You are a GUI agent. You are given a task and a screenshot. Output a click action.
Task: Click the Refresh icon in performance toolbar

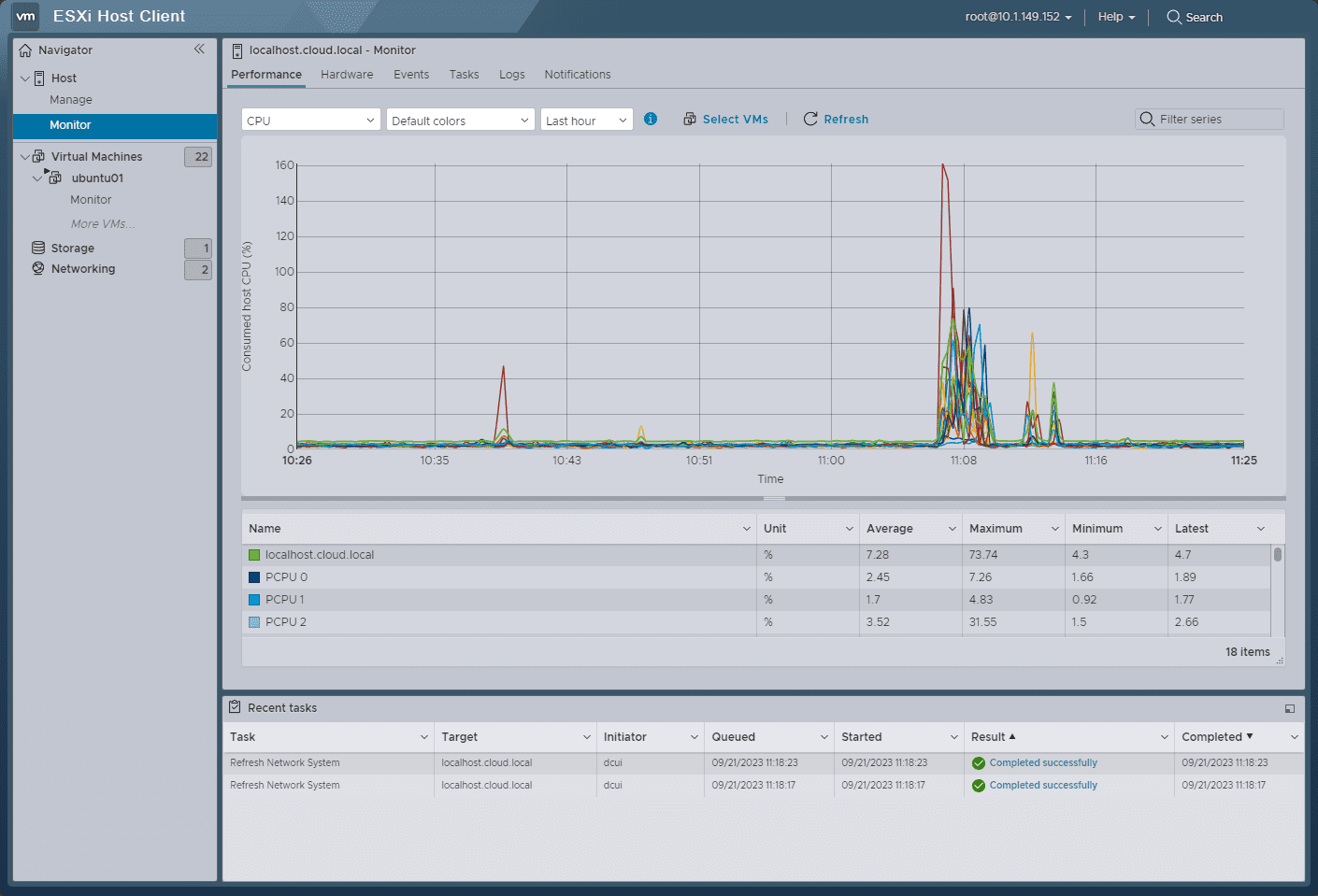coord(810,119)
